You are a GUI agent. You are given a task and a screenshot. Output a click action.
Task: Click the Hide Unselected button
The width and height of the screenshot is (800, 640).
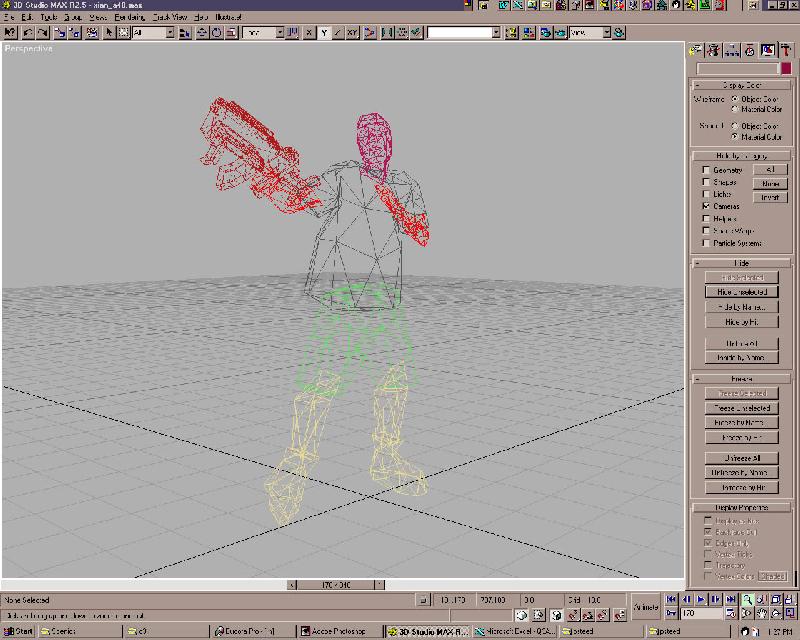click(741, 292)
